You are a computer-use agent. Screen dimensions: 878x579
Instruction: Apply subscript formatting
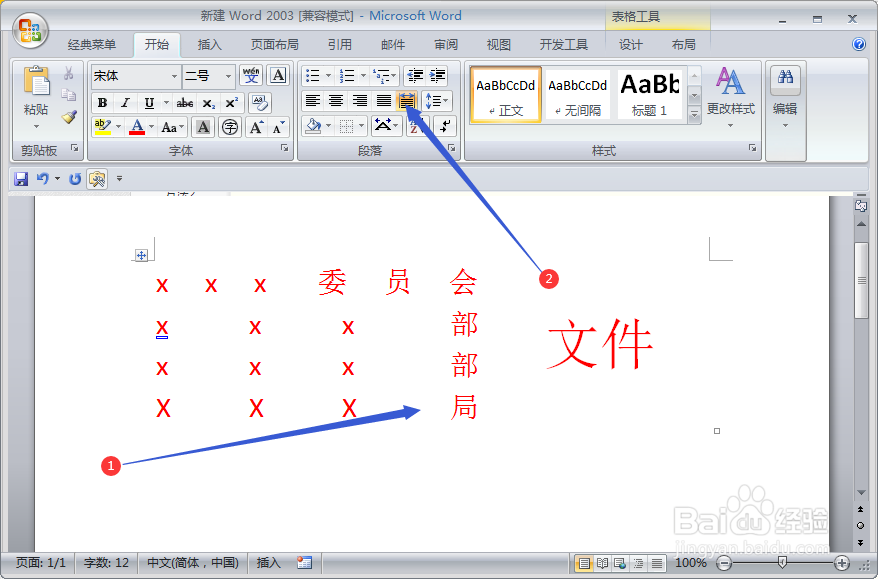click(207, 103)
